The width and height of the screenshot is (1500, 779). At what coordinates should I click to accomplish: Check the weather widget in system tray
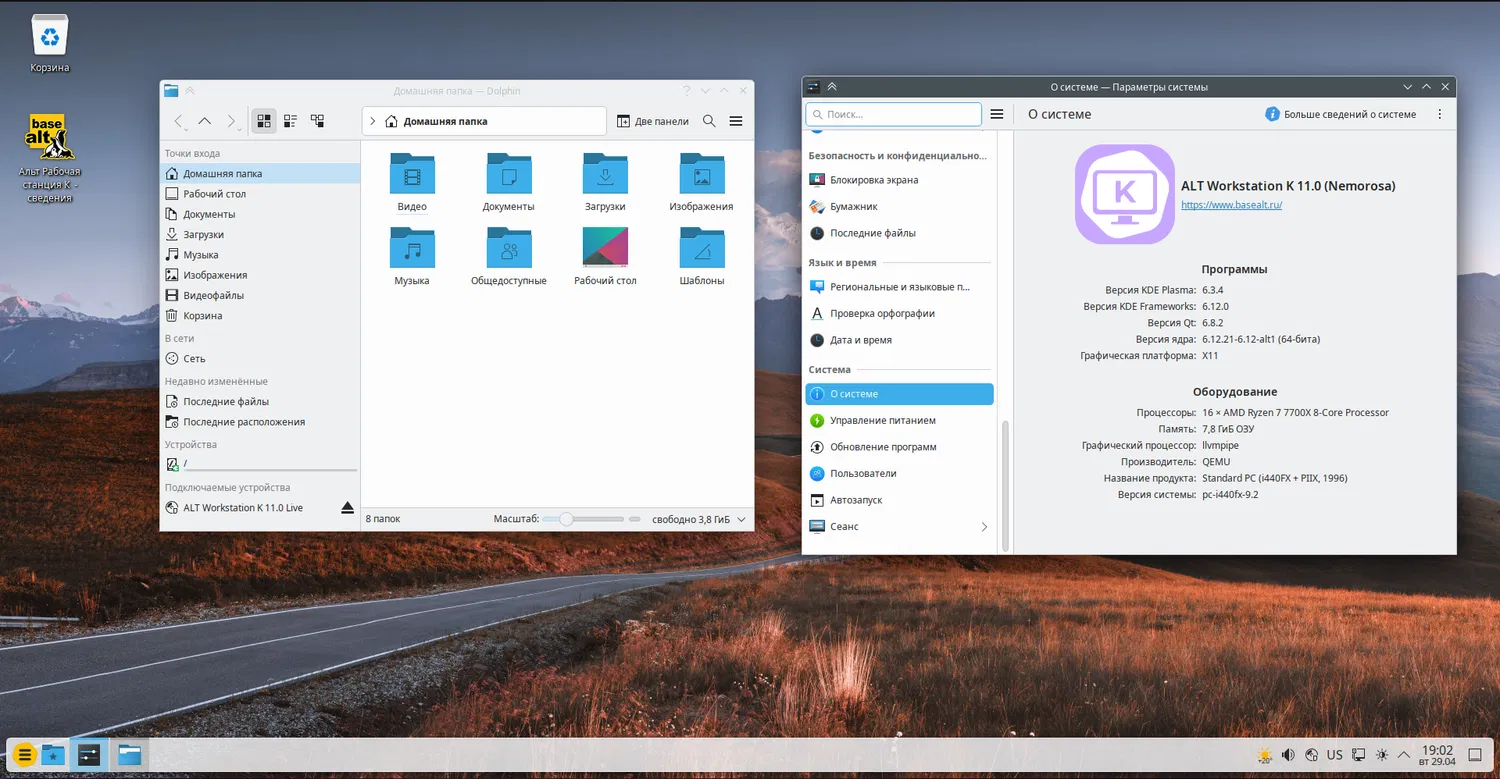point(1265,755)
